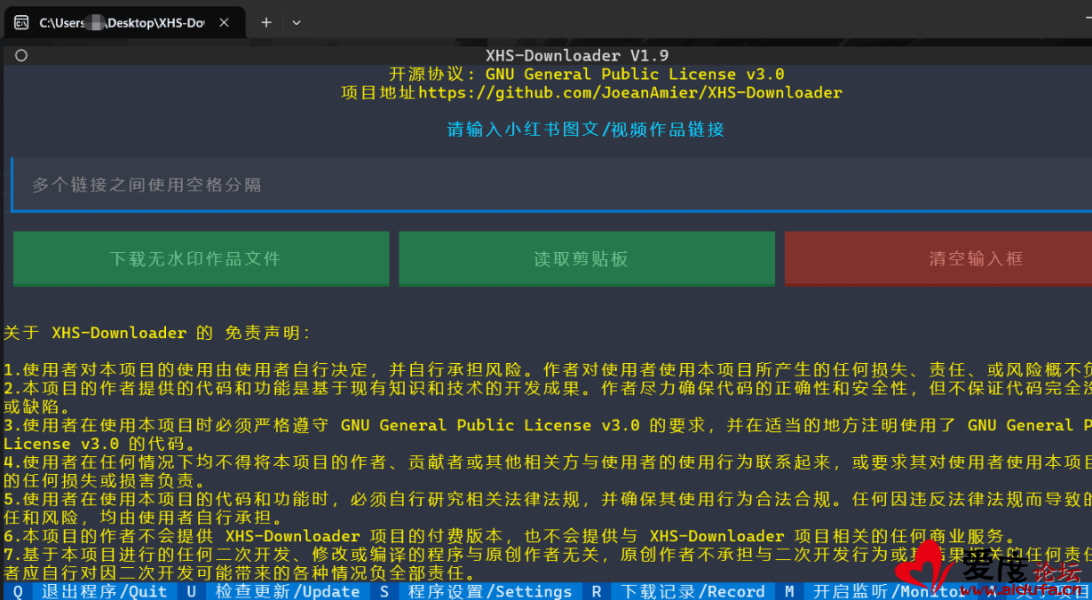The height and width of the screenshot is (600, 1092).
Task: Open 程序设置/Settings from the footer
Action: [476, 592]
